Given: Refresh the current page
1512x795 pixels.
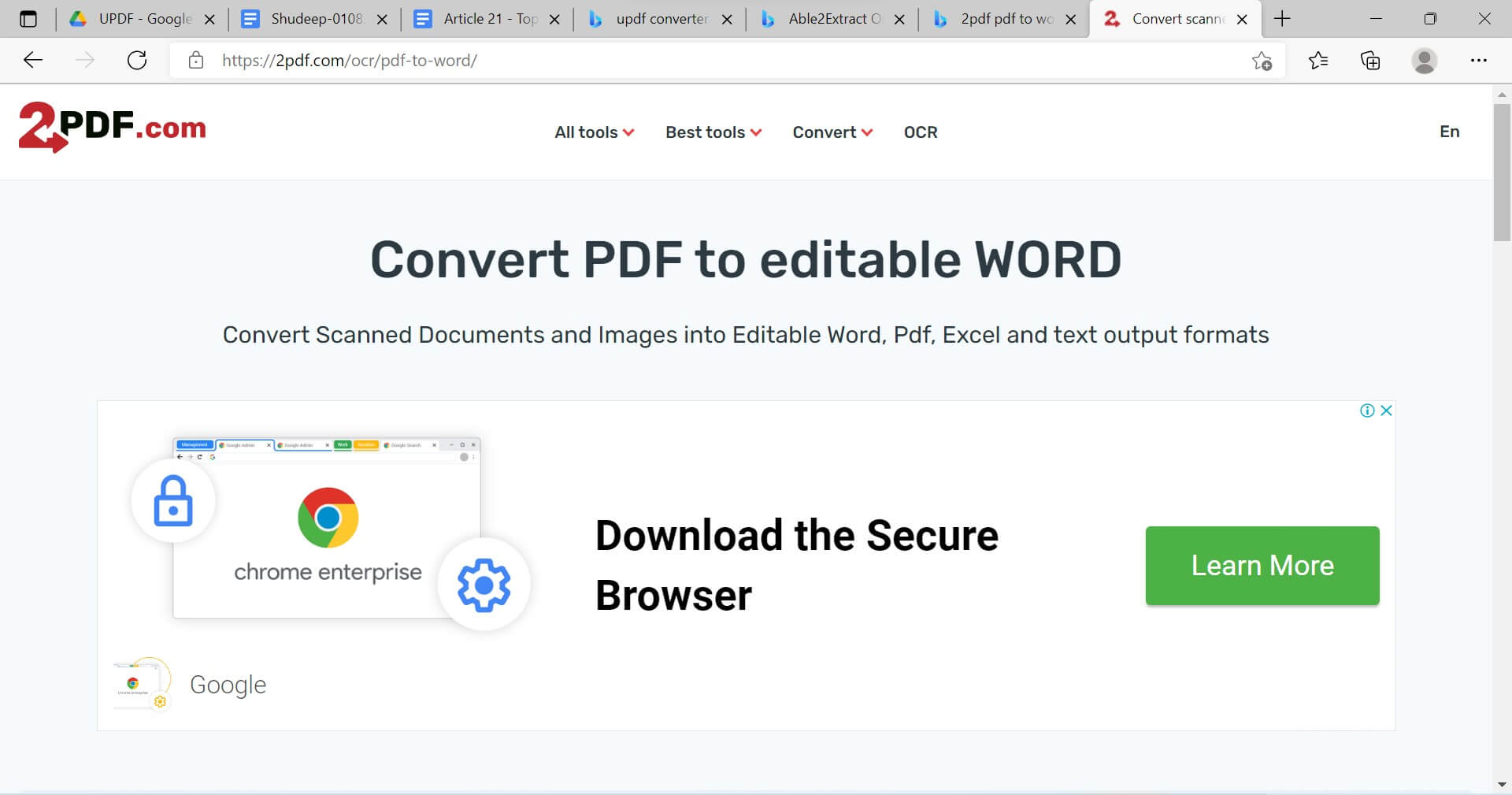Looking at the screenshot, I should (138, 60).
